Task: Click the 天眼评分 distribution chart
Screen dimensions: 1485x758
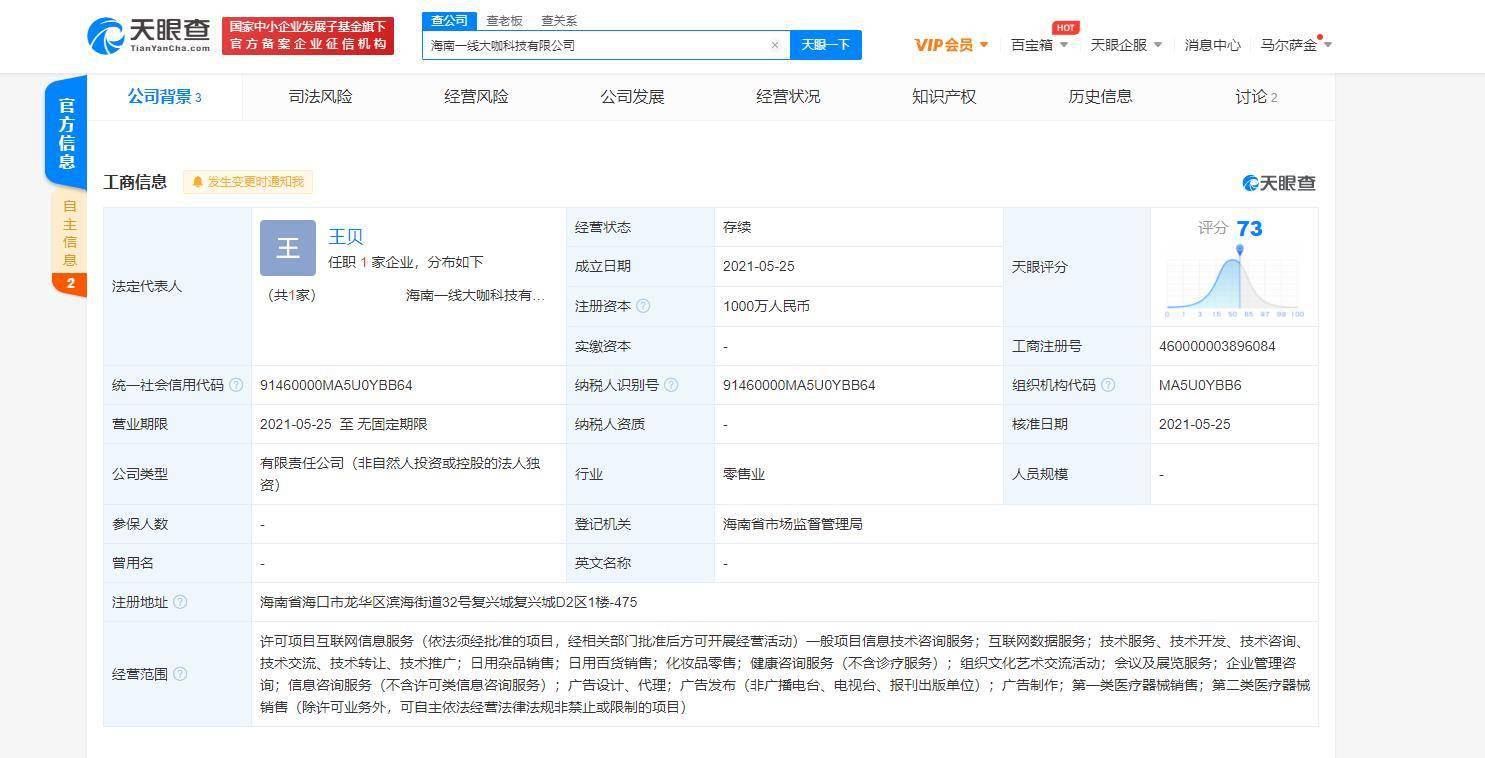Action: (x=1234, y=282)
